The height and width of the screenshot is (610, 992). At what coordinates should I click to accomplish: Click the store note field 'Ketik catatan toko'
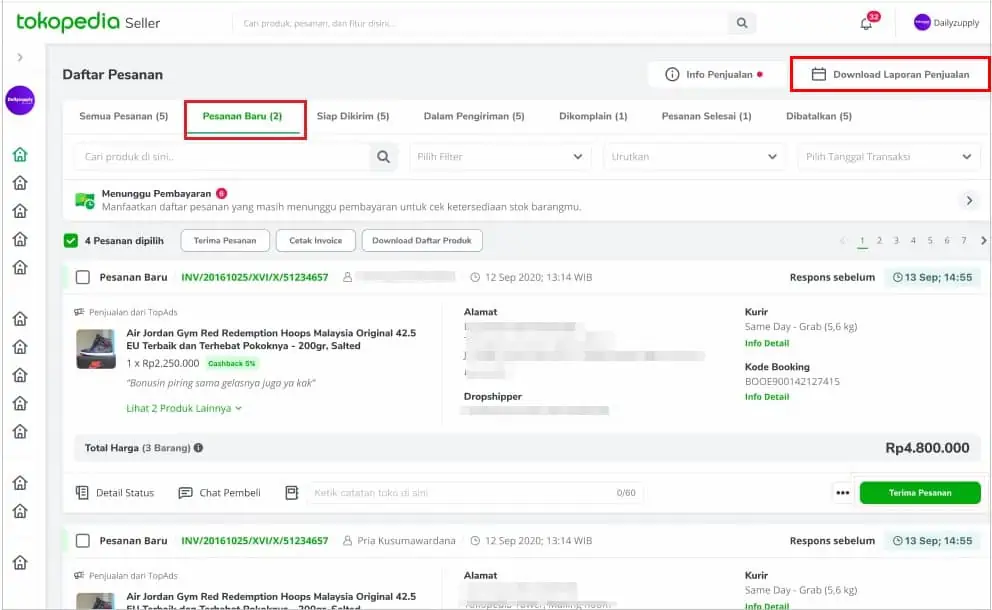point(474,493)
